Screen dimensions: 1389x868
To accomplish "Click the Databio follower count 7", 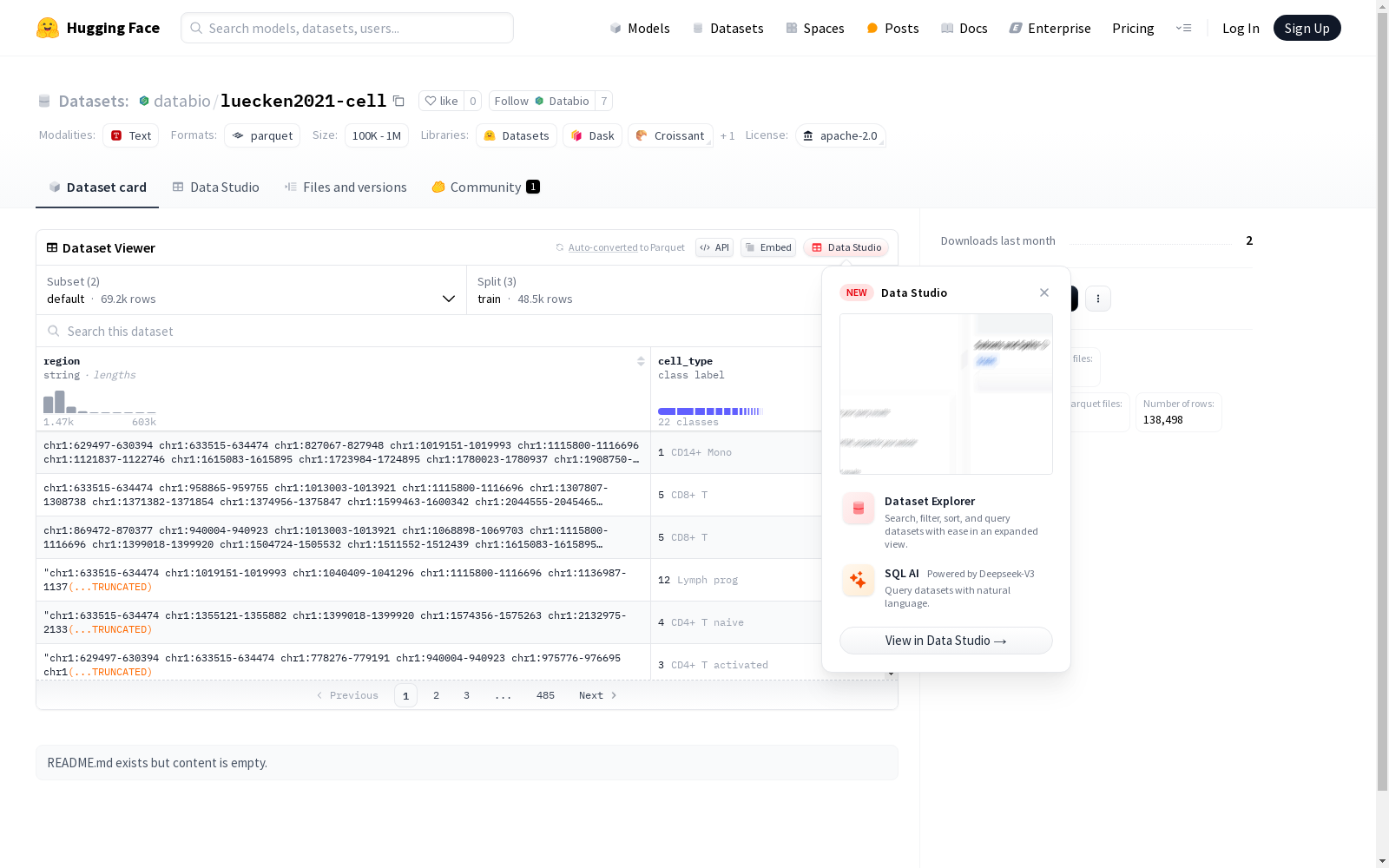I will pos(604,101).
